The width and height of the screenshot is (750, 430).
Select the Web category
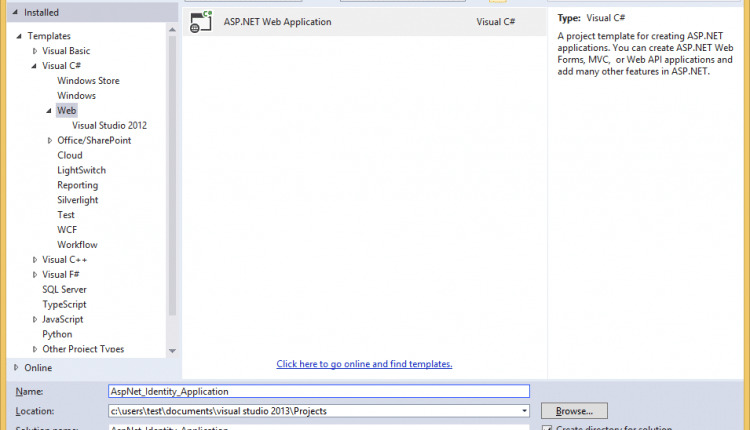[x=66, y=110]
